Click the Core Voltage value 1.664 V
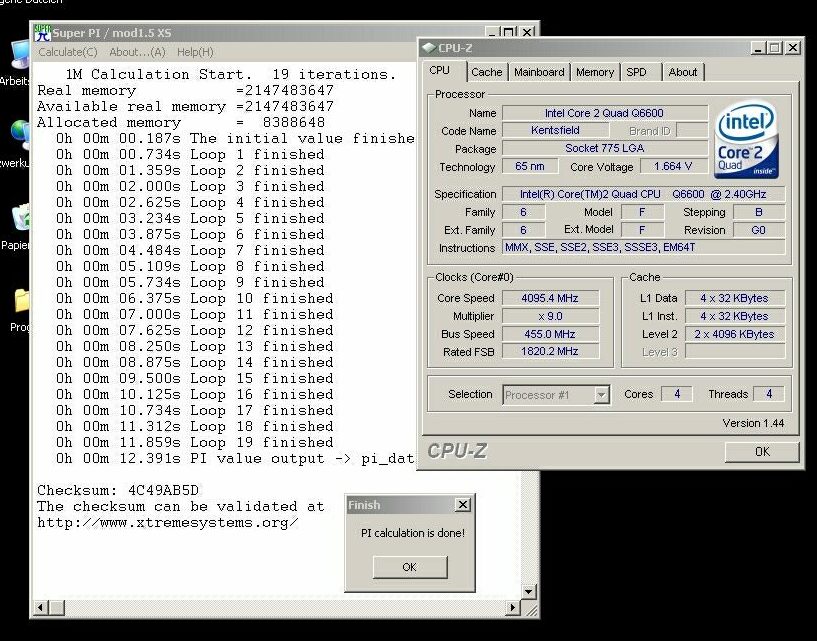817x641 pixels. pyautogui.click(x=673, y=166)
